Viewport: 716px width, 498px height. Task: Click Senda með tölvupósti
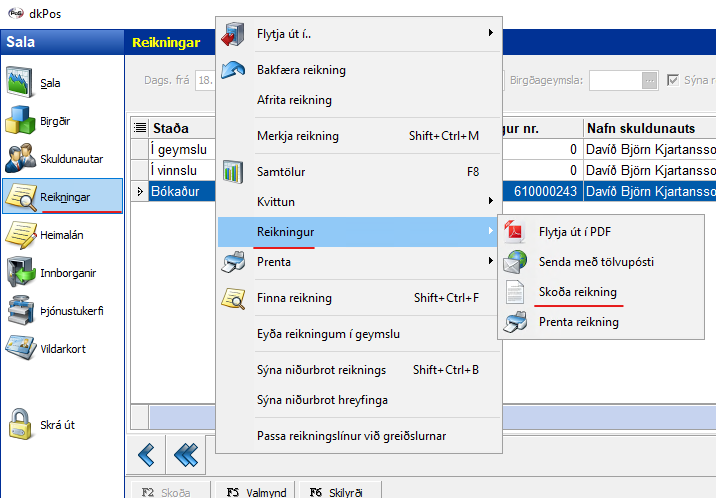596,262
